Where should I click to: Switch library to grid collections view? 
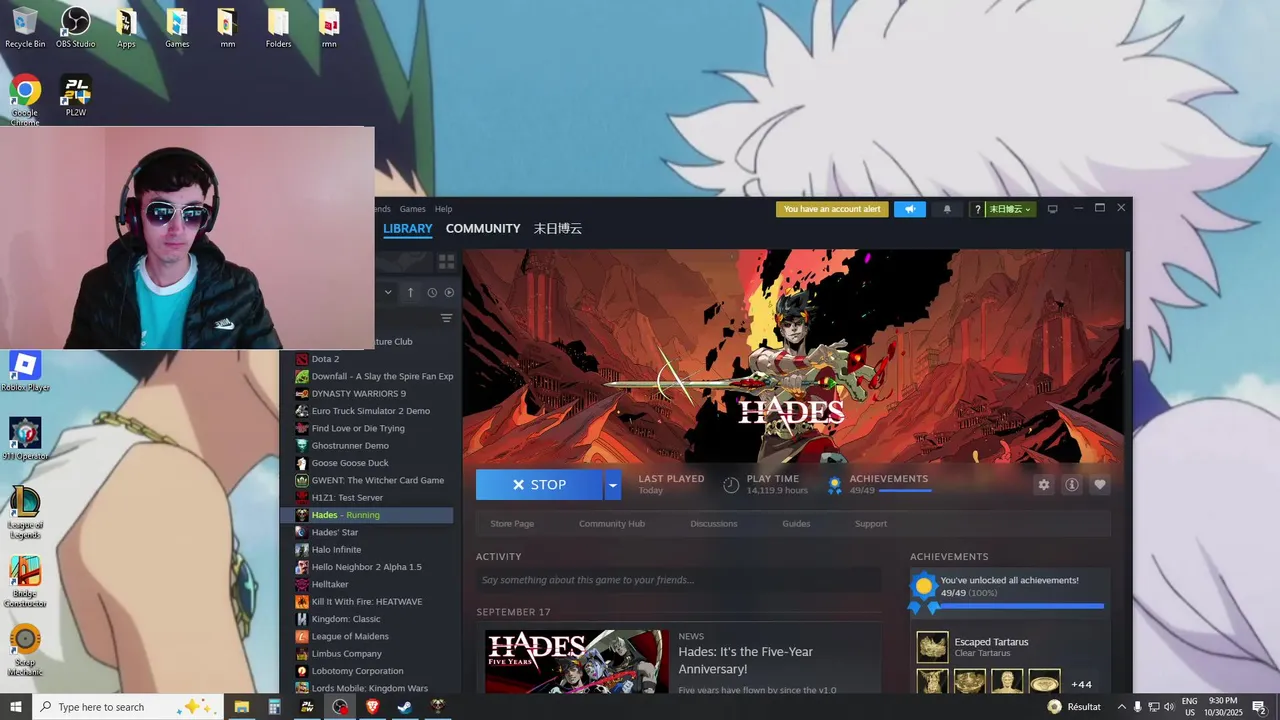tap(446, 261)
